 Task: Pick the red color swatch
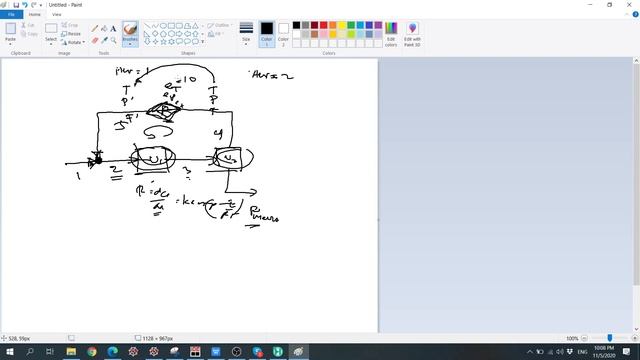click(x=324, y=25)
